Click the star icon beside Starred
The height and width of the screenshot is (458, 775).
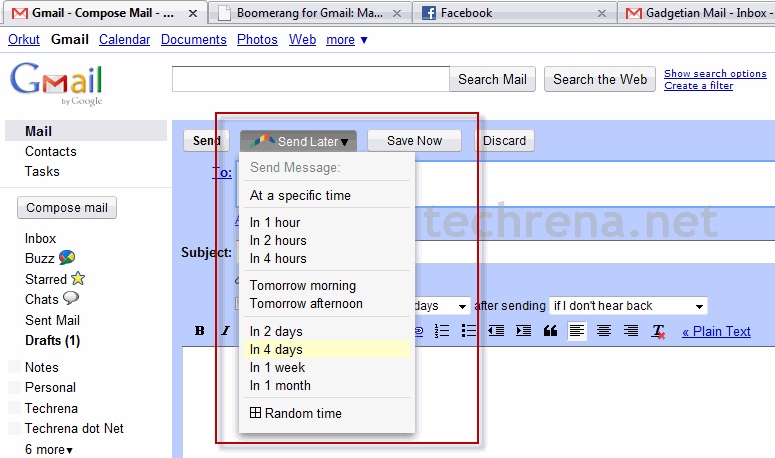78,279
